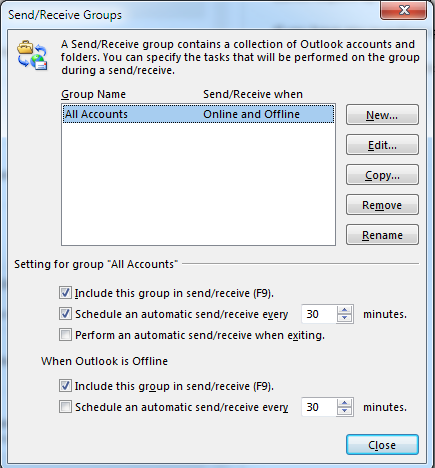Open the New group dialog
The height and width of the screenshot is (468, 435).
tap(382, 115)
